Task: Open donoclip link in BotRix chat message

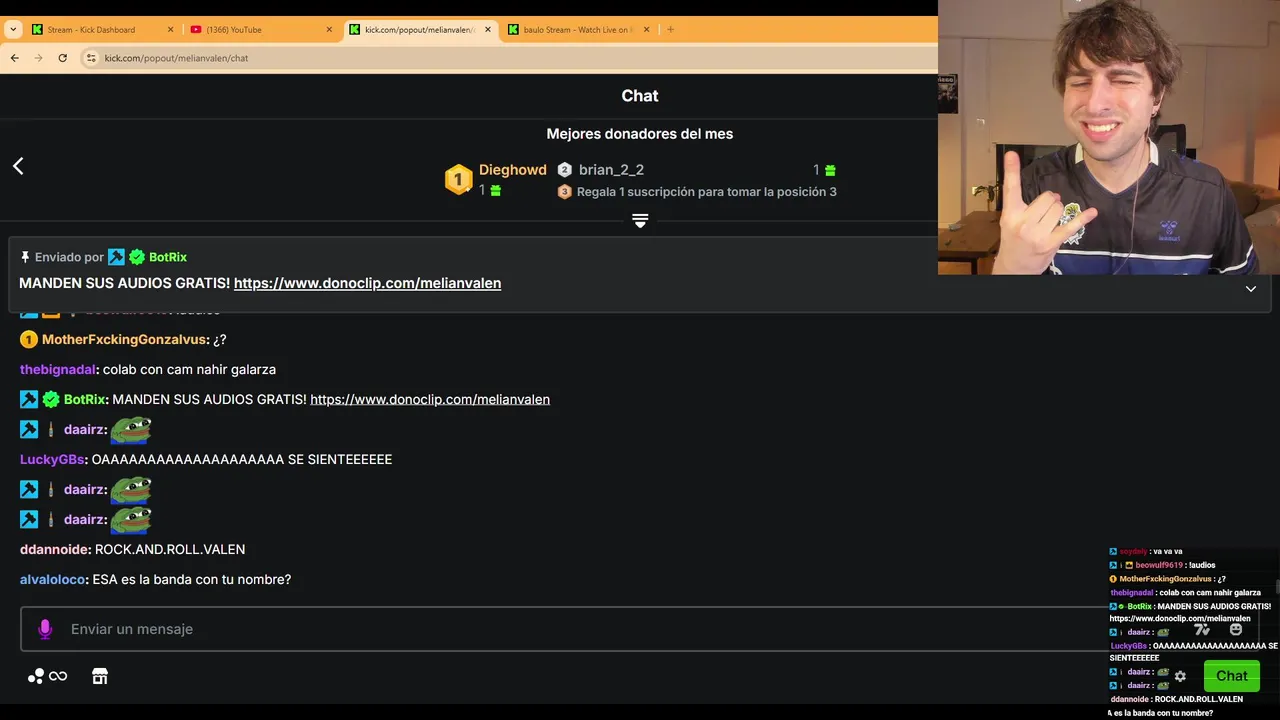Action: pyautogui.click(x=430, y=399)
